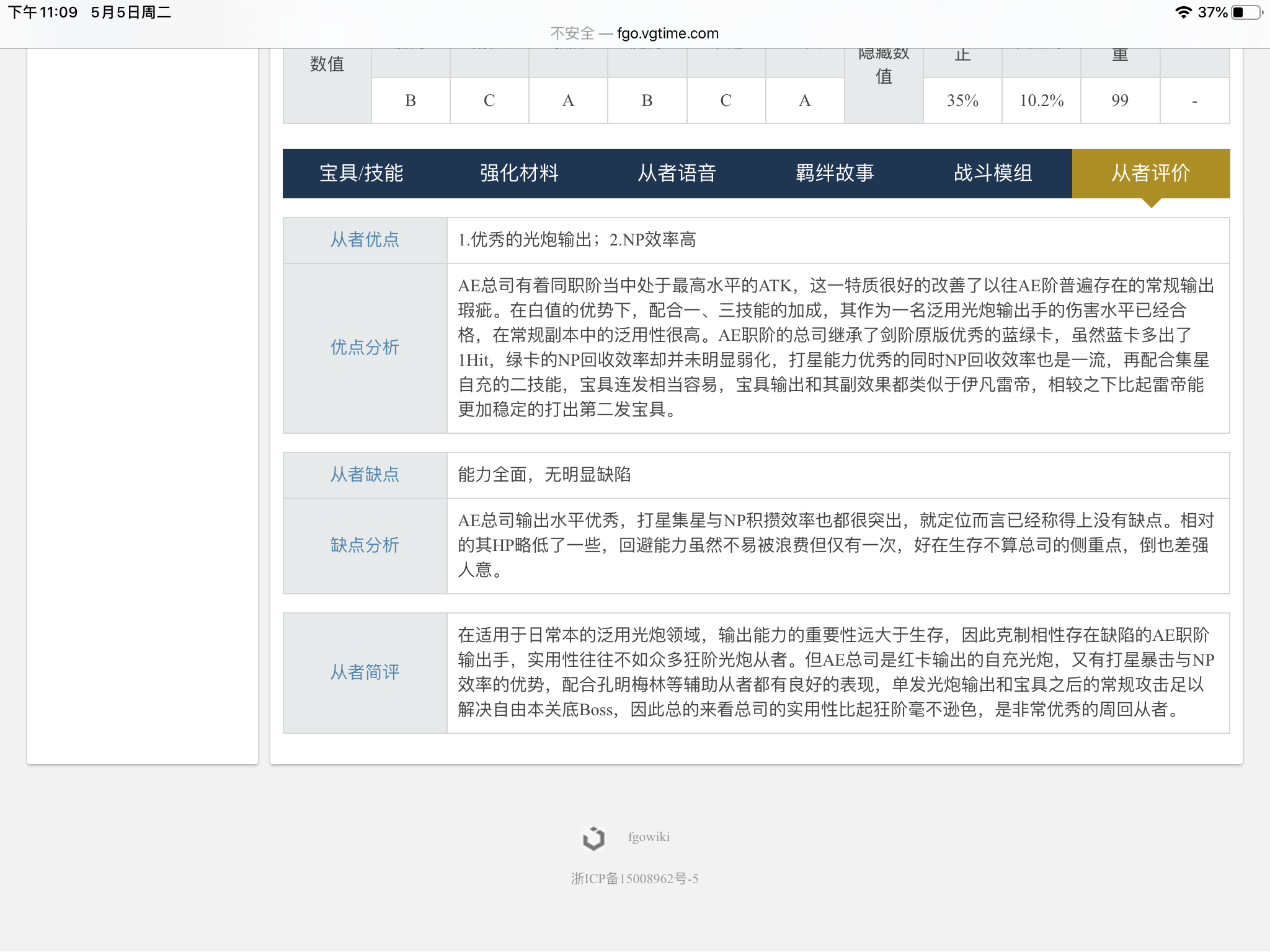Click the 10.2% value cell
Image resolution: width=1270 pixels, height=952 pixels.
(1041, 100)
